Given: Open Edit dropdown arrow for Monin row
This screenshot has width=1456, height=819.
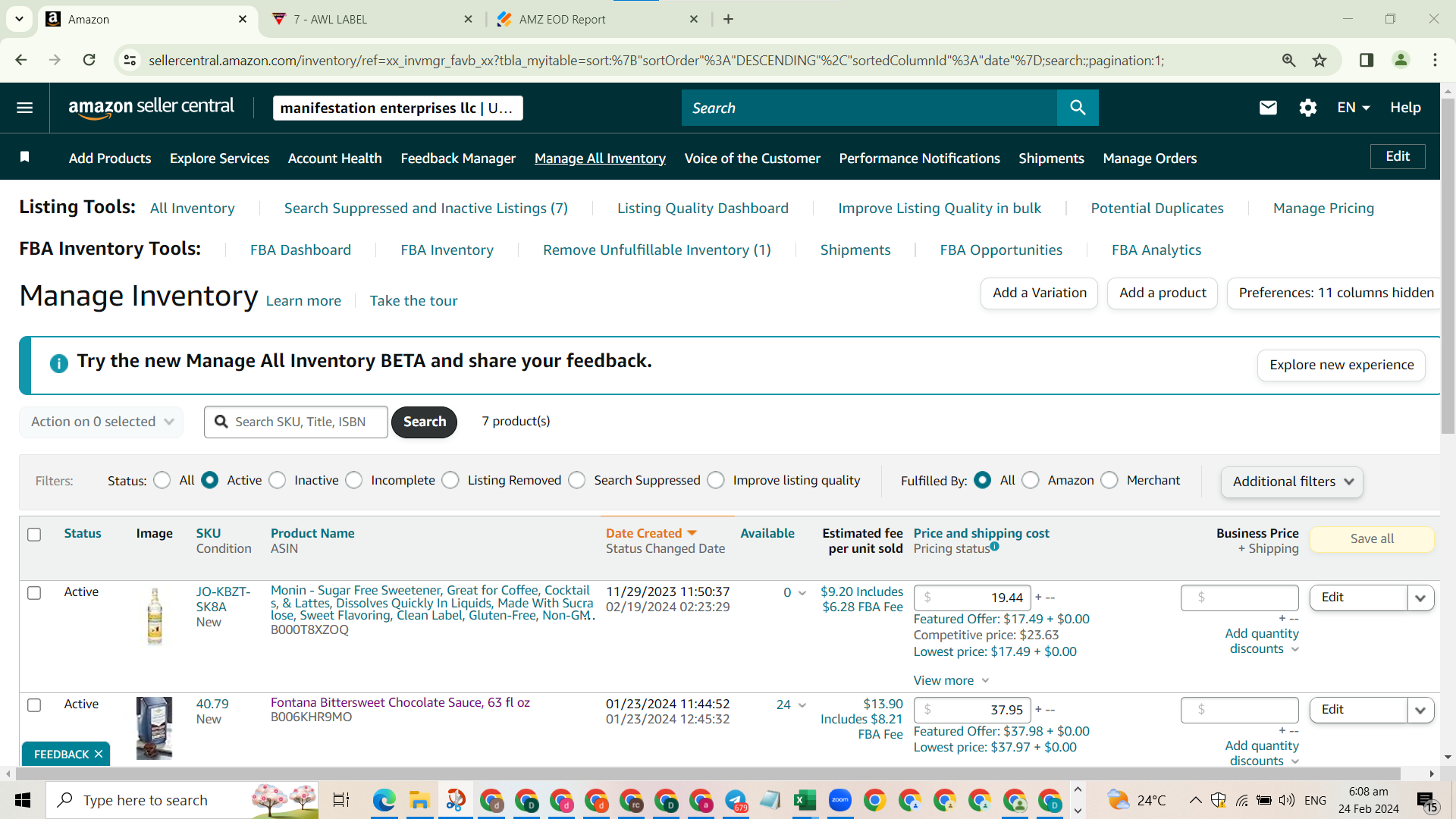Looking at the screenshot, I should pyautogui.click(x=1420, y=598).
